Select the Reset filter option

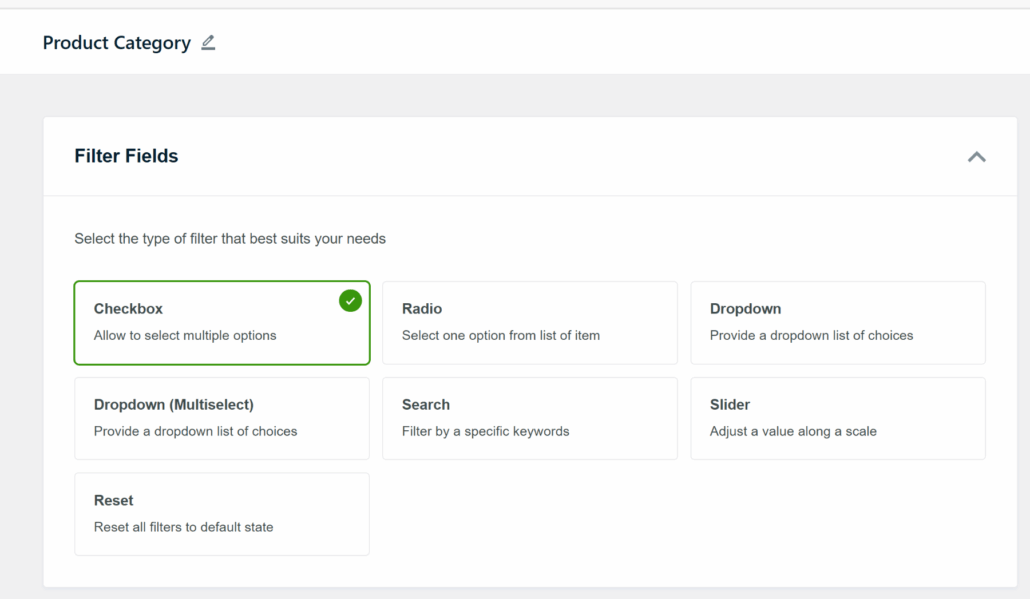pyautogui.click(x=222, y=514)
